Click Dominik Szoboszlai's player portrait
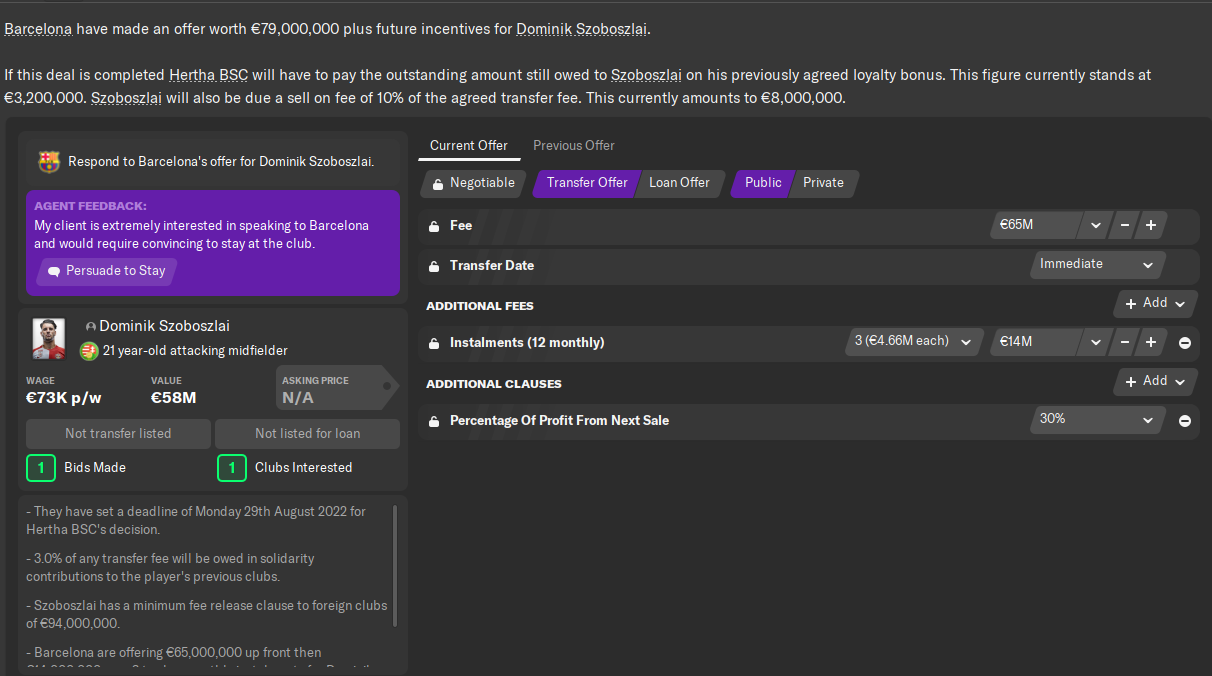The height and width of the screenshot is (676, 1212). [x=49, y=338]
